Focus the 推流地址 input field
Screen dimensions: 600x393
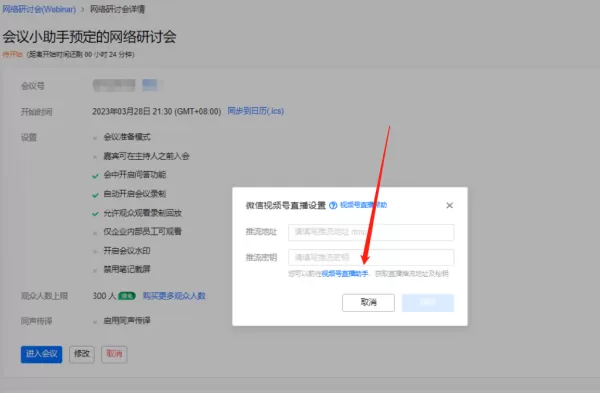371,232
